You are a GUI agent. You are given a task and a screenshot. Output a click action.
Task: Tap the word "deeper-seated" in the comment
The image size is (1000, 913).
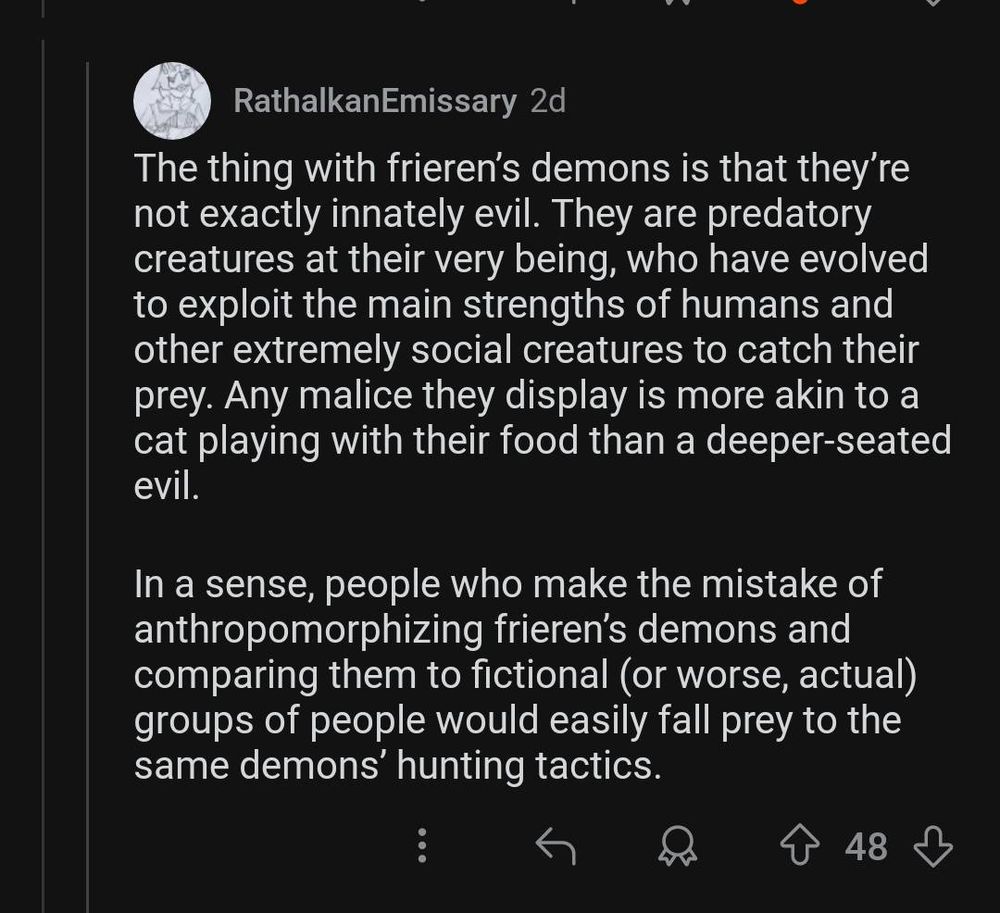829,441
